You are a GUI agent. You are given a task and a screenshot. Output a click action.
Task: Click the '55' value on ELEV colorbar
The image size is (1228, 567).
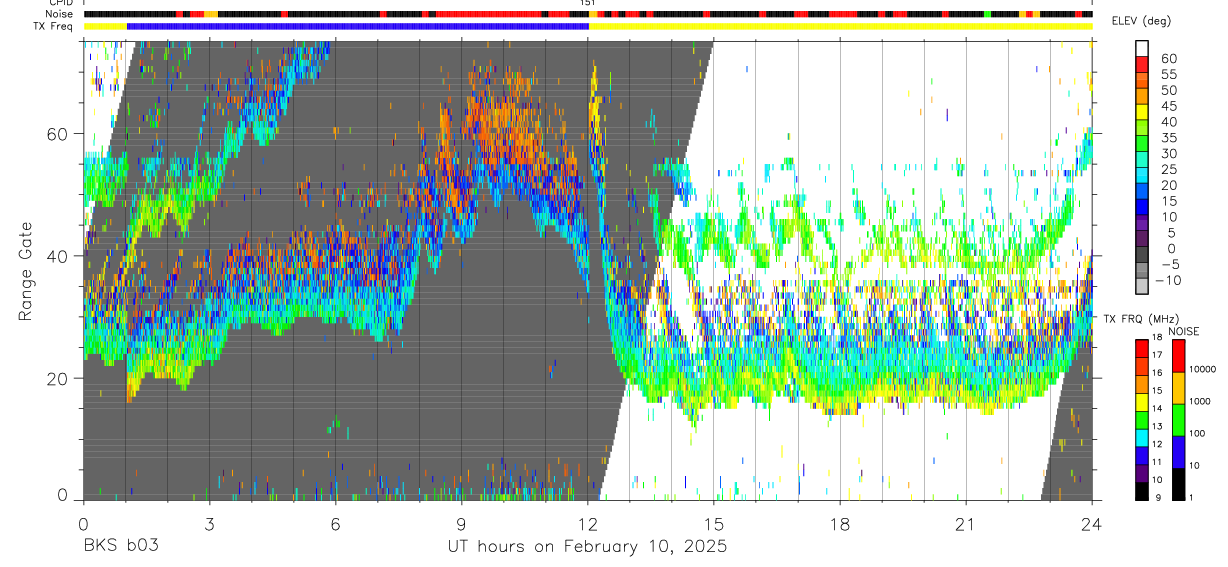pos(1167,74)
